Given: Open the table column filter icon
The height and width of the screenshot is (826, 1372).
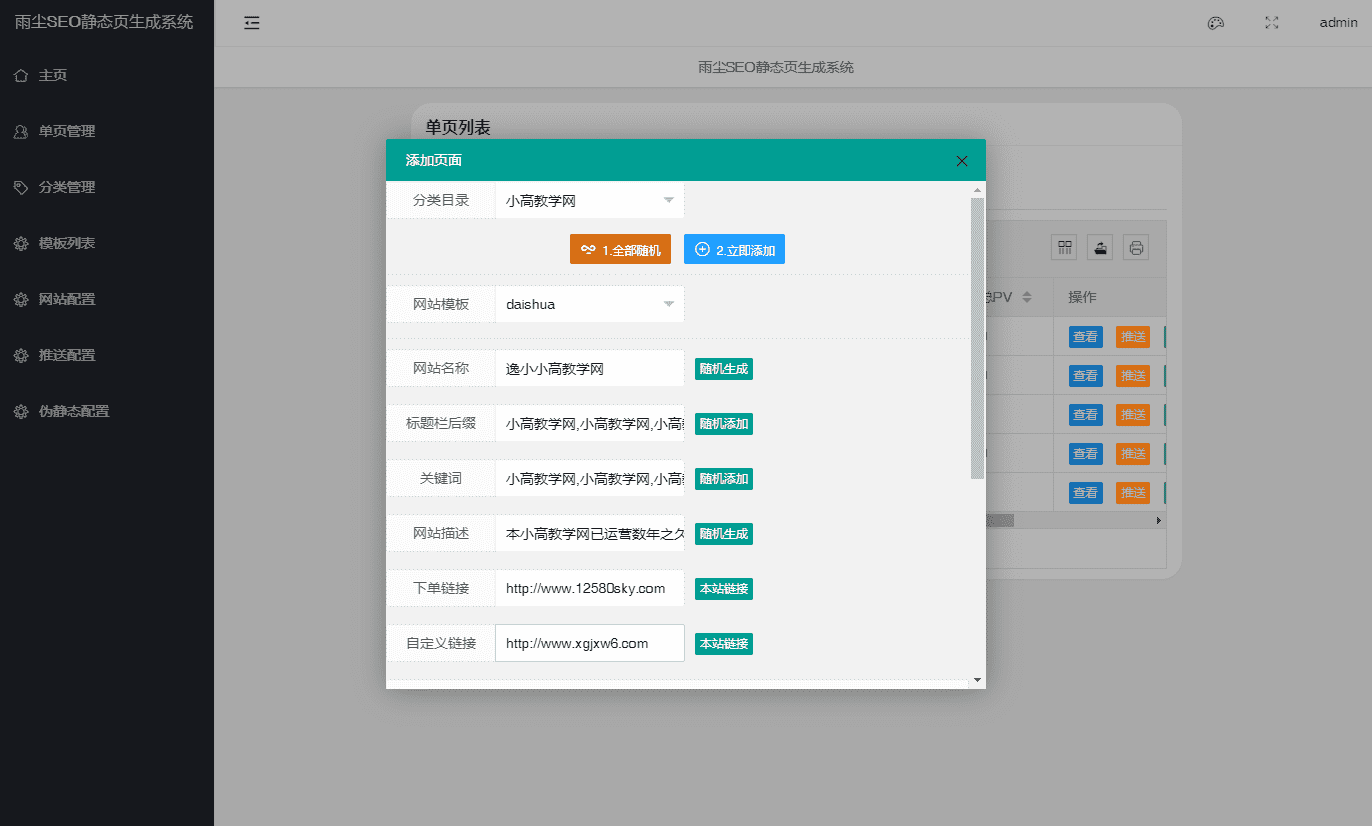Looking at the screenshot, I should (x=1065, y=247).
